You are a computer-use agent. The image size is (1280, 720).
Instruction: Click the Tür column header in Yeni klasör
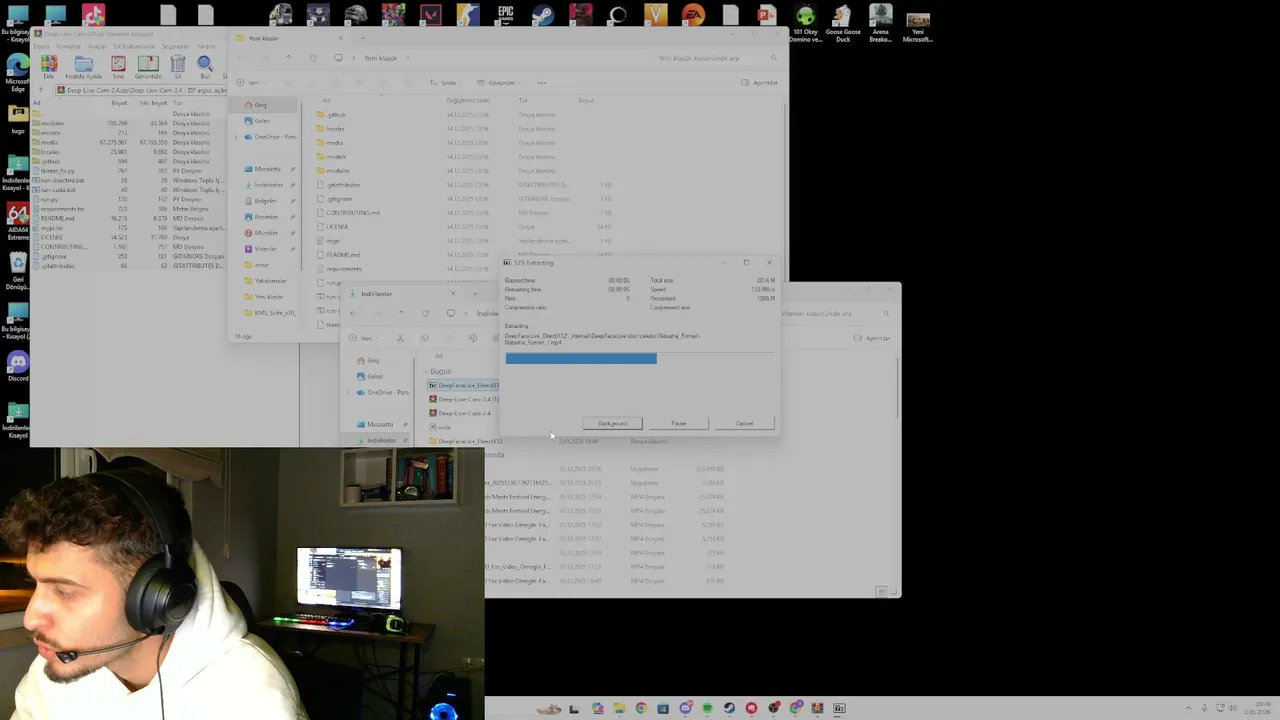tap(522, 100)
